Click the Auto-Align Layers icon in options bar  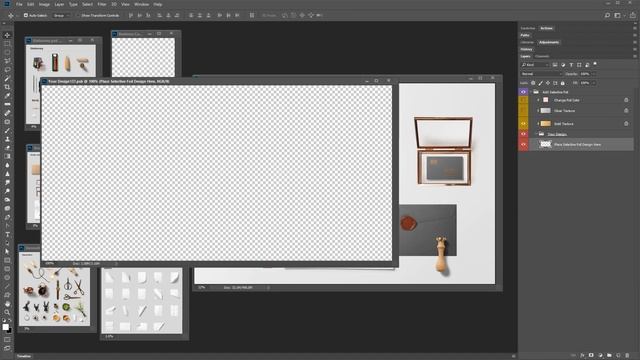click(x=252, y=15)
